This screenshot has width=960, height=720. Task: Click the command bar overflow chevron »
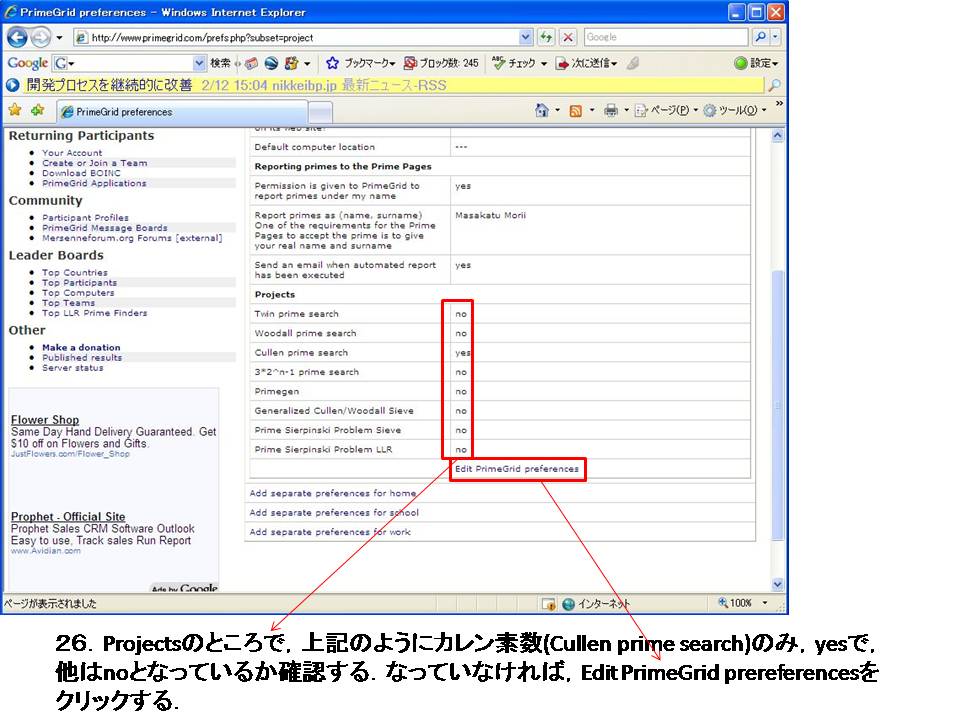click(x=779, y=104)
